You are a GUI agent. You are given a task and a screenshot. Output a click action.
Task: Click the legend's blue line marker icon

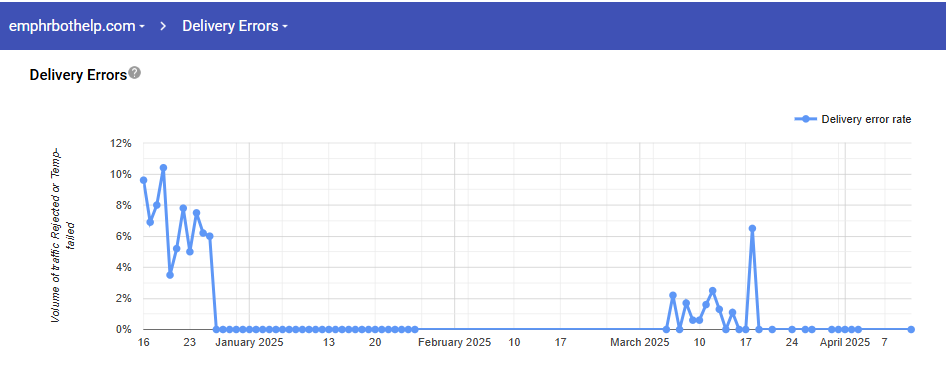805,119
